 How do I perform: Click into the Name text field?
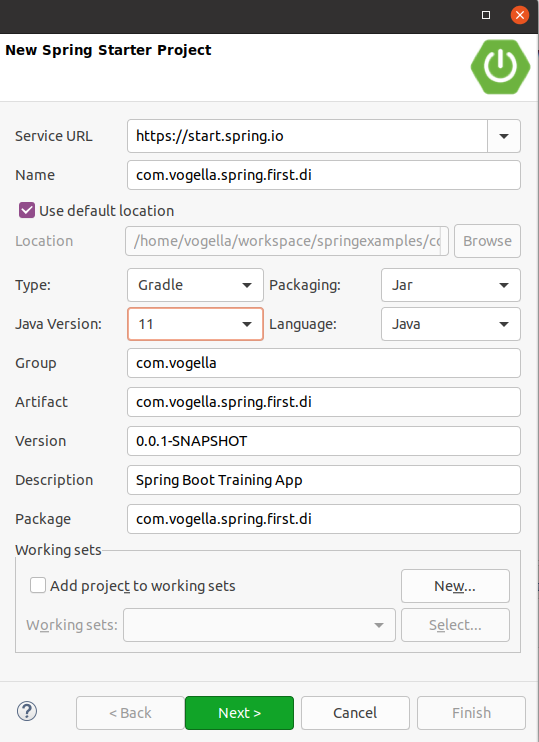coord(324,175)
